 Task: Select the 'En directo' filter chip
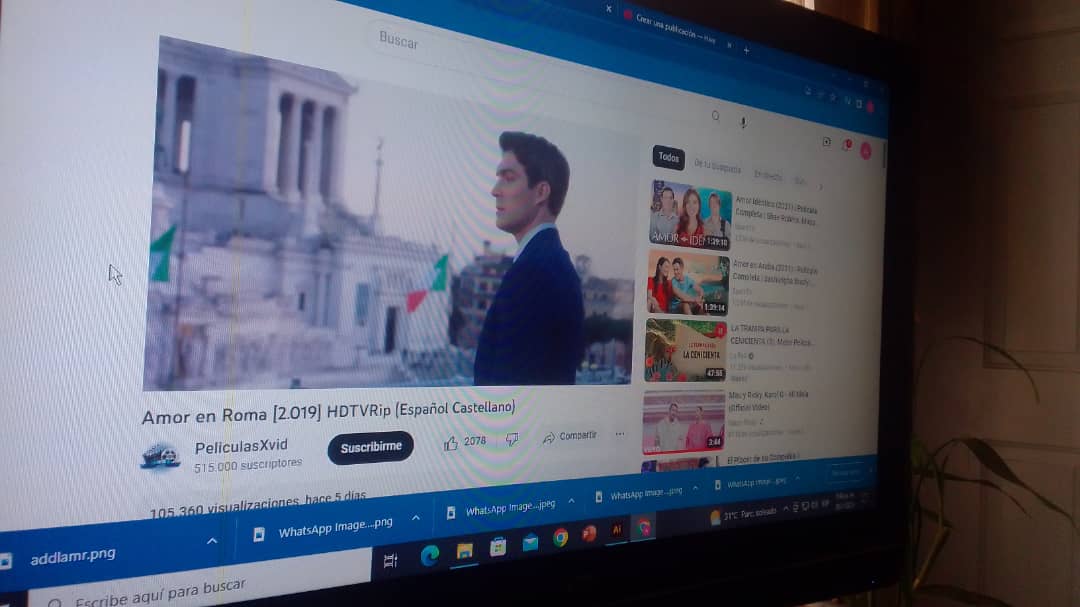(769, 176)
